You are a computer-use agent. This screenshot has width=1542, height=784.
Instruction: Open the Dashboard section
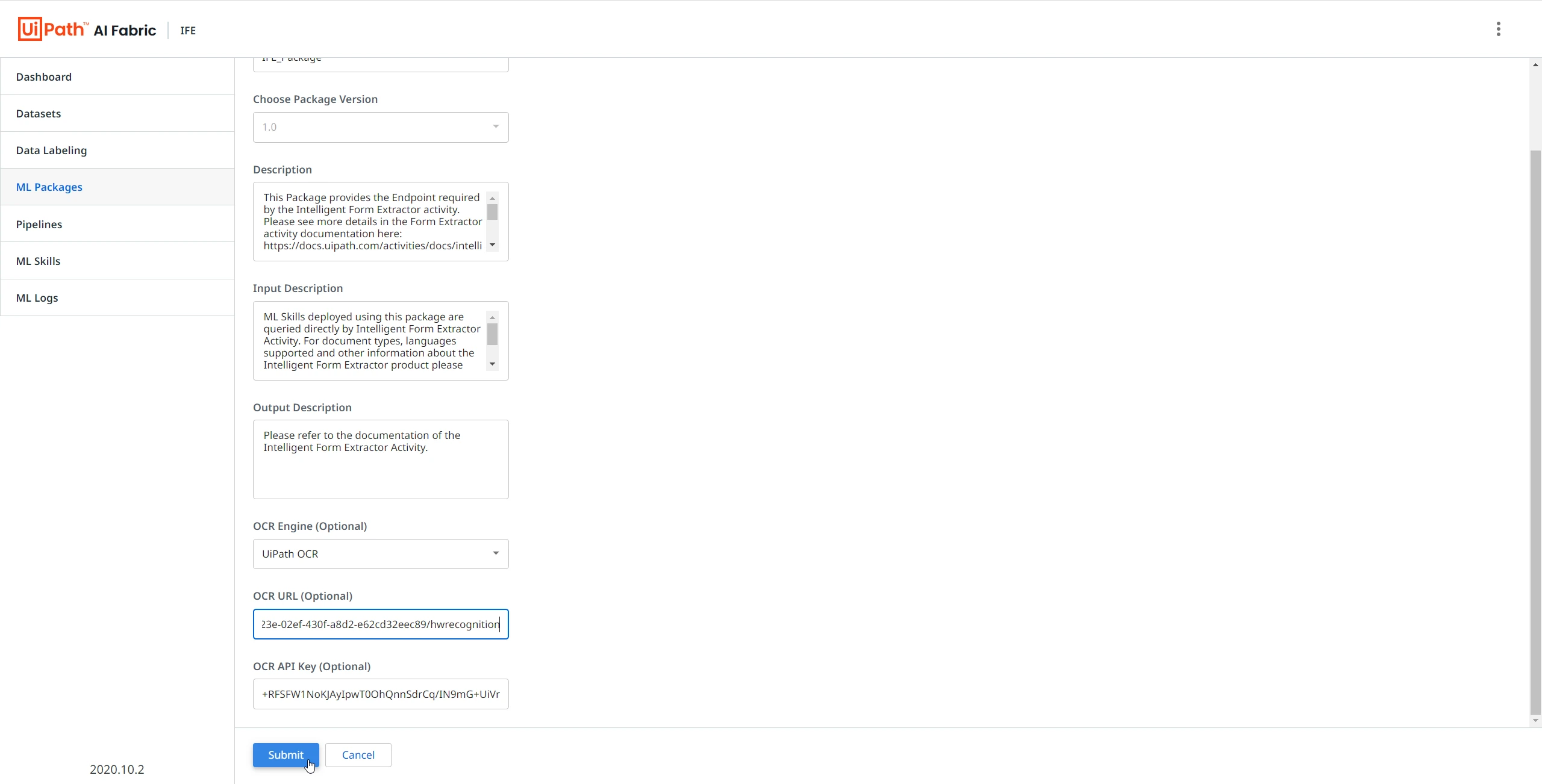tap(117, 76)
